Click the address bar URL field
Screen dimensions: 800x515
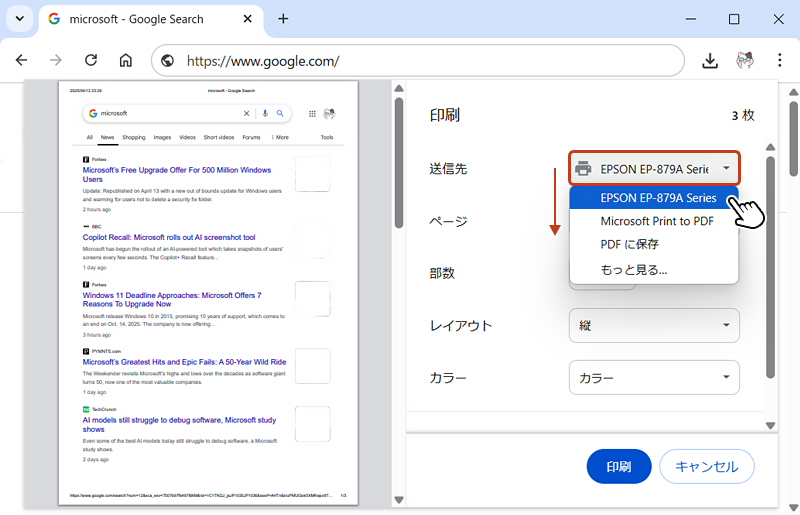pyautogui.click(x=417, y=61)
